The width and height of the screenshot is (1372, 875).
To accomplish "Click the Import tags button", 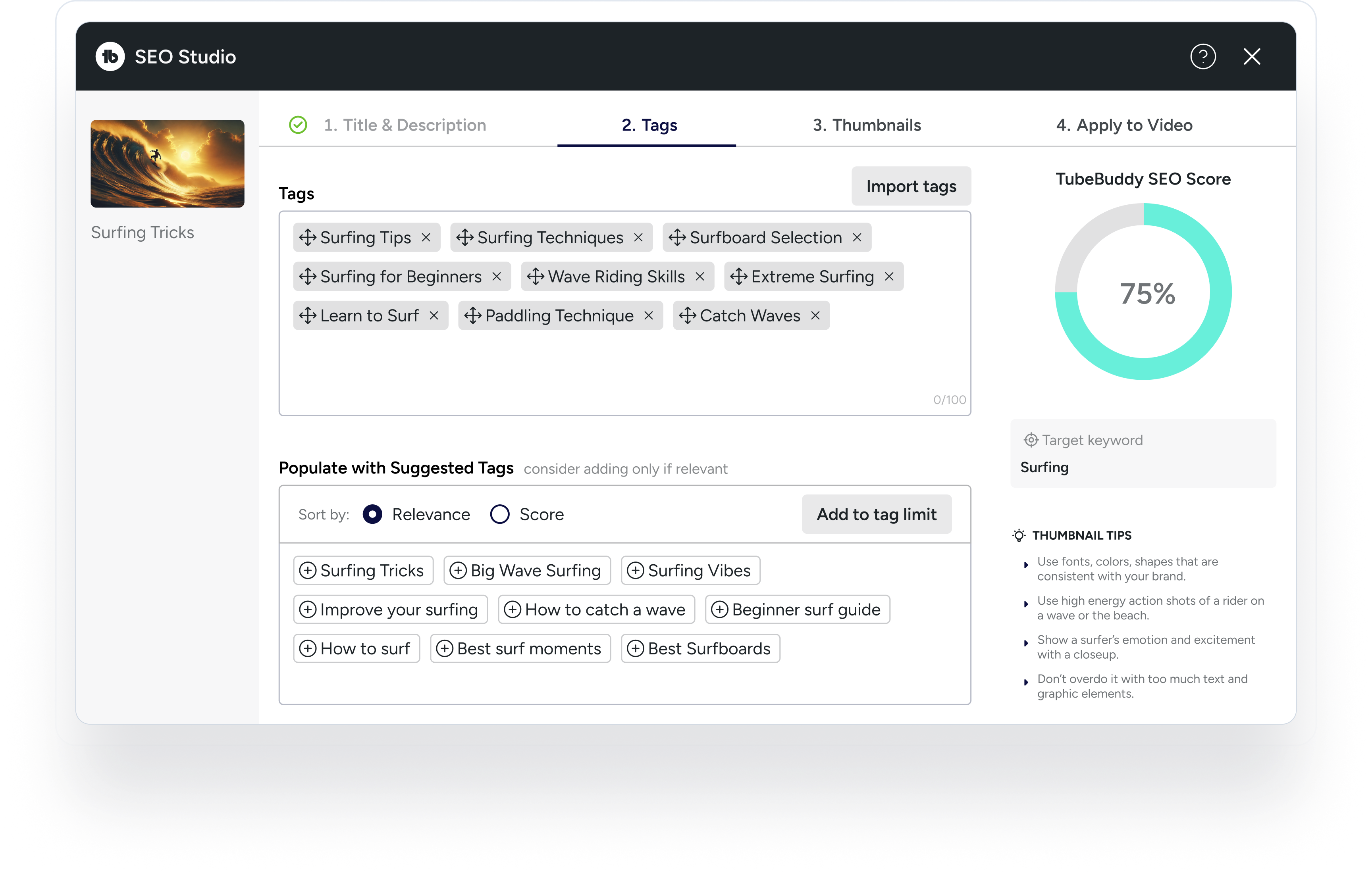I will (911, 186).
